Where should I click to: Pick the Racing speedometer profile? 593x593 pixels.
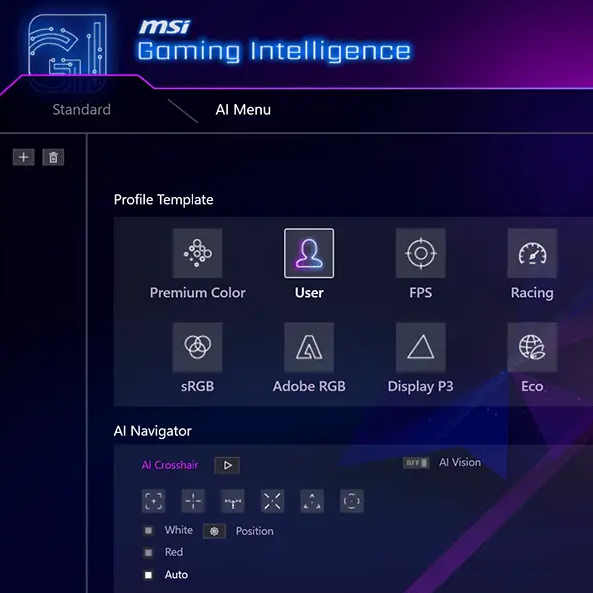(x=532, y=253)
